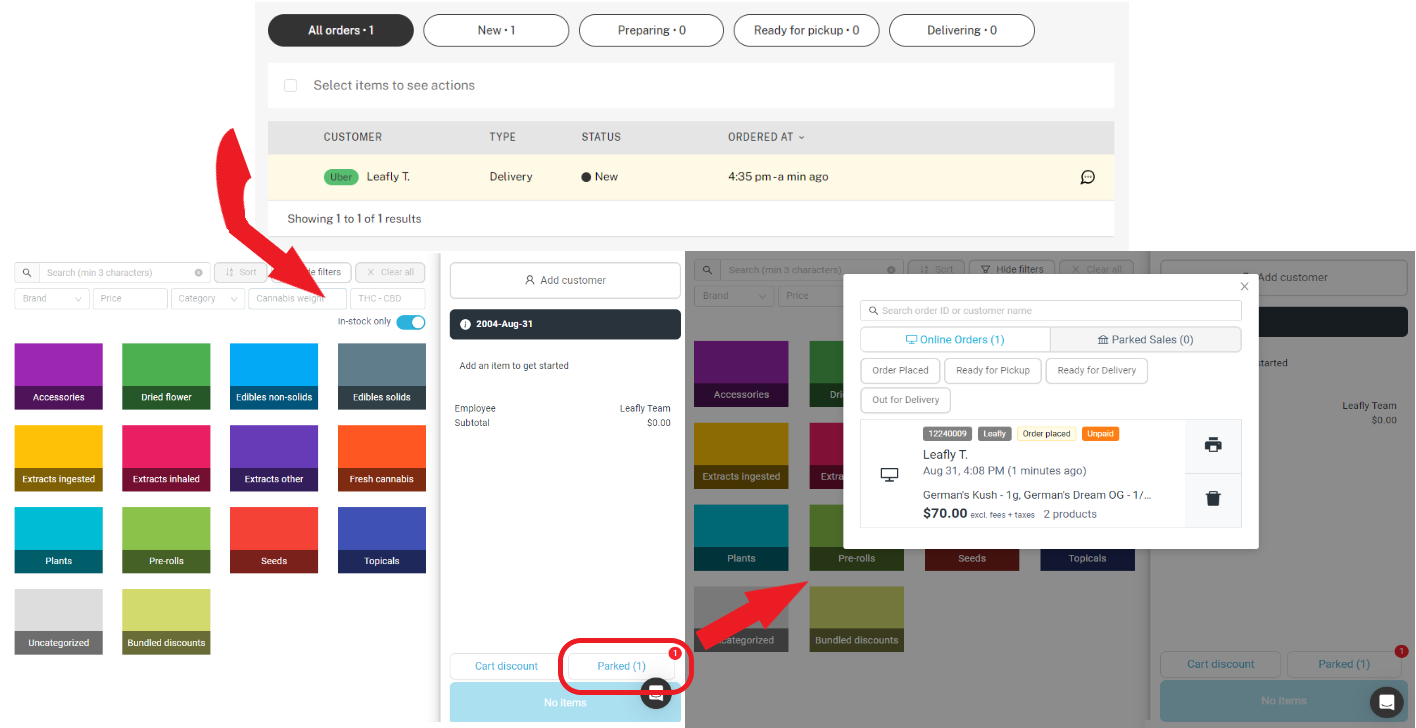
Task: Click the green Uber badge on the order row
Action: [341, 177]
